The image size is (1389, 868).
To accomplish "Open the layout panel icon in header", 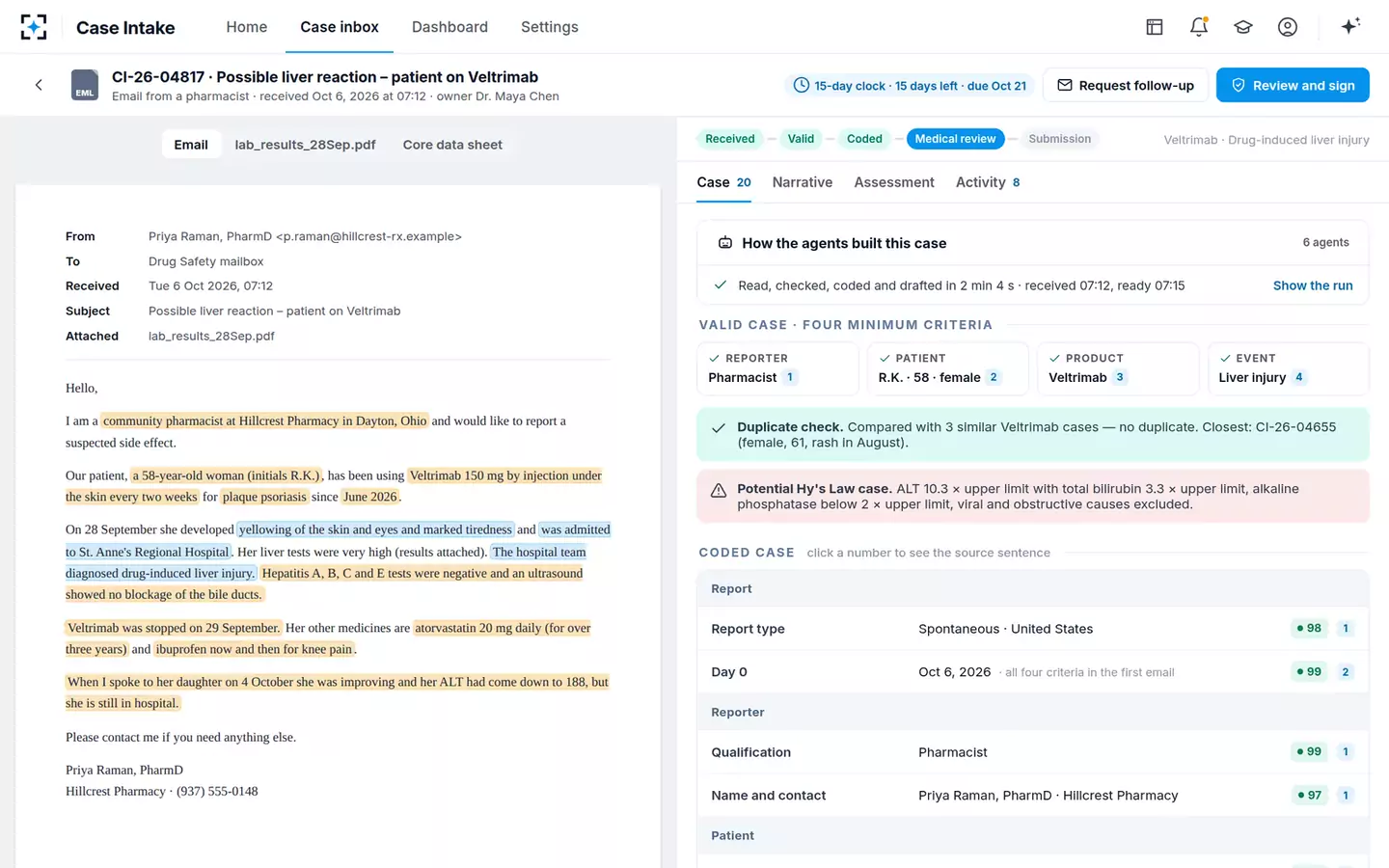I will click(1155, 27).
